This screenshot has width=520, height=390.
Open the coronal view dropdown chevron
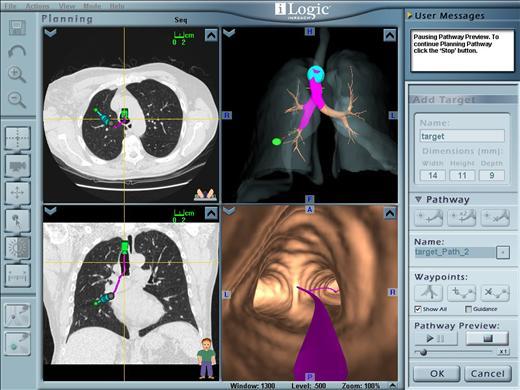51,211
